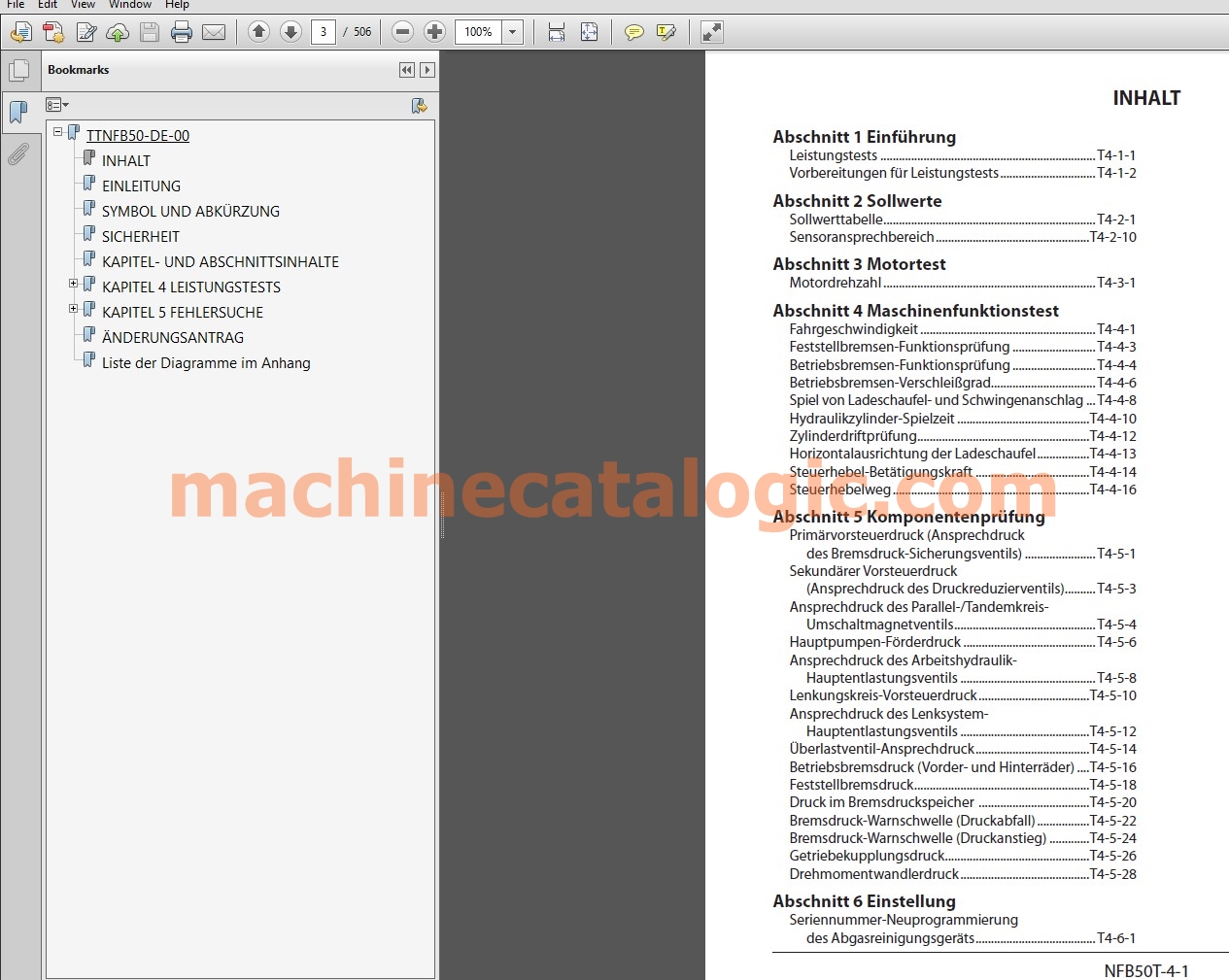Open the Attachments paperclip panel icon
1229x980 pixels.
point(18,154)
